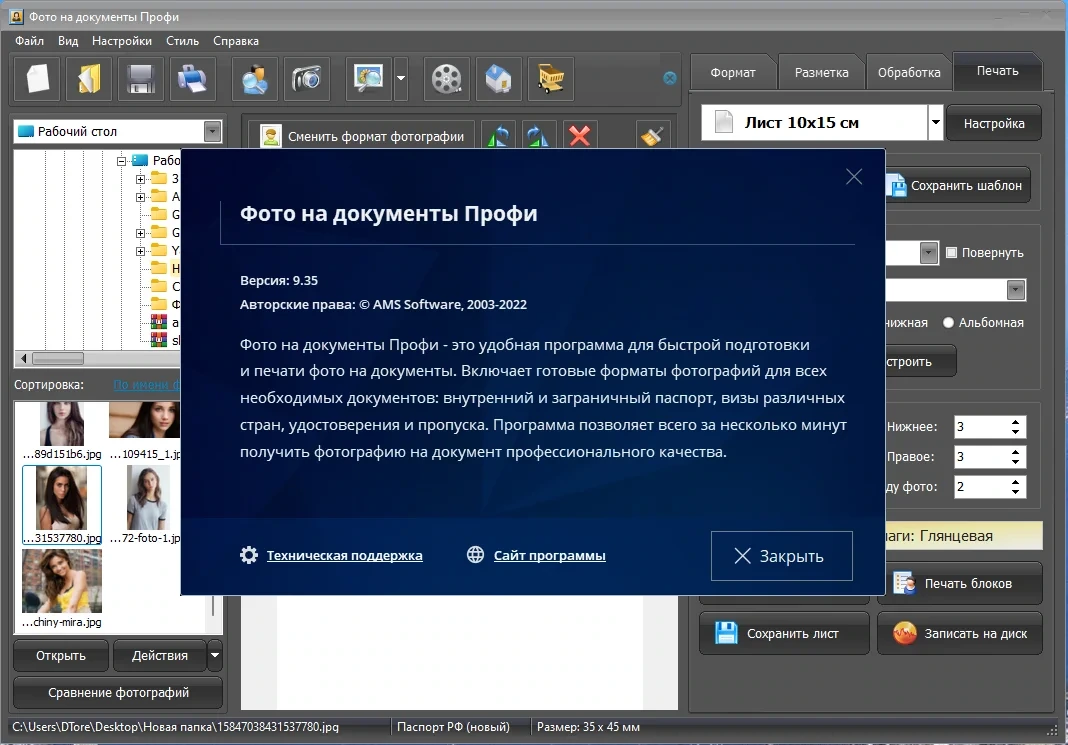The width and height of the screenshot is (1068, 745).
Task: Select thumbnail ...89d151b6.jpg
Action: (62, 431)
